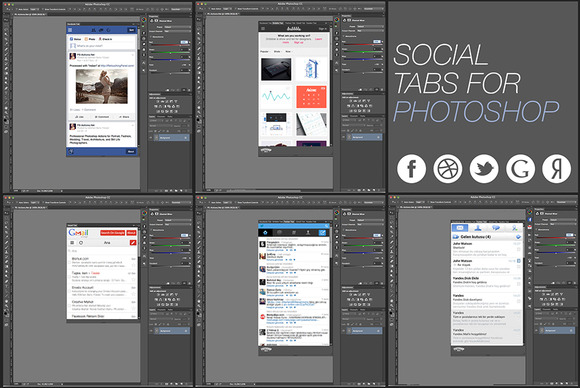
Task: Toggle Background layer visibility beside Facebook panel
Action: (x=151, y=138)
